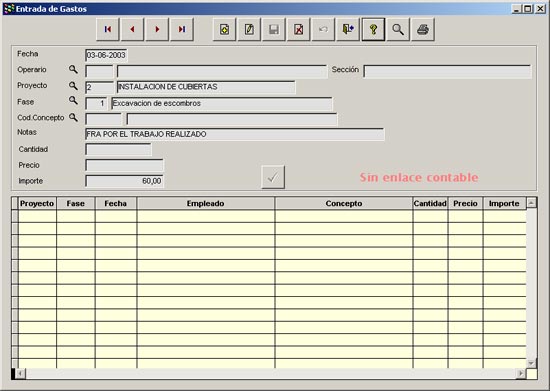Create a new expense record
This screenshot has width=550, height=391.
pyautogui.click(x=224, y=29)
